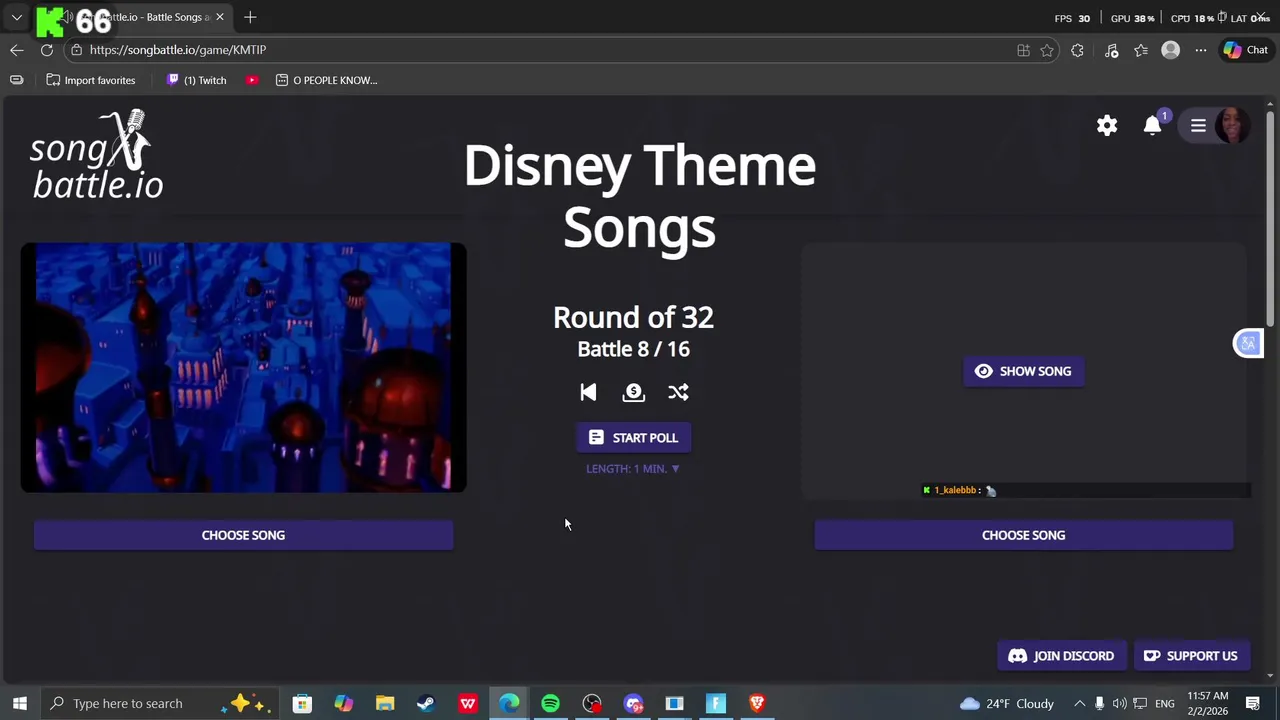
Task: Open File Explorer from taskbar
Action: (385, 703)
